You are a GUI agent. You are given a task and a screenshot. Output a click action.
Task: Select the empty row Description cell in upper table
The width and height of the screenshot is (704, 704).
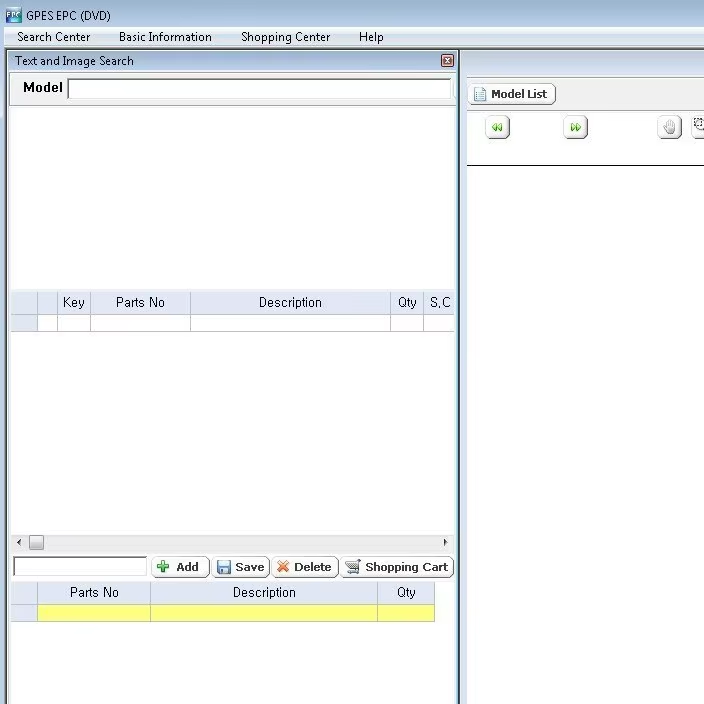click(290, 323)
